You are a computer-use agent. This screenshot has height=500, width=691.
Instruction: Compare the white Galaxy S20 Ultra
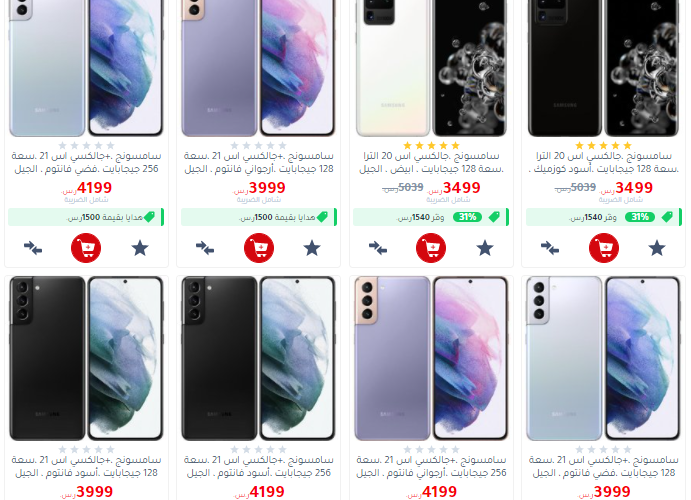point(378,248)
